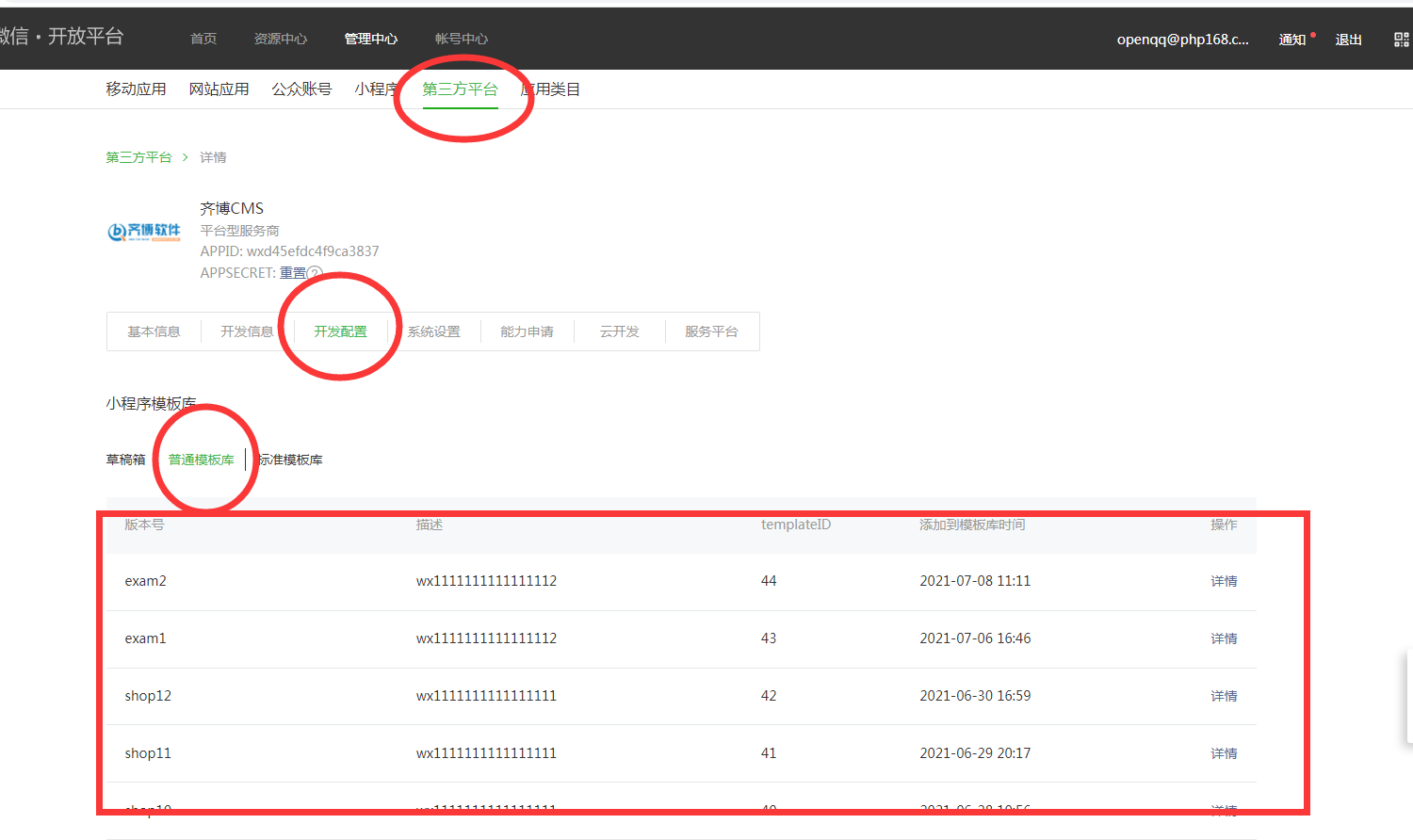Image resolution: width=1413 pixels, height=840 pixels.
Task: Click 退出 to log out
Action: pos(1348,40)
